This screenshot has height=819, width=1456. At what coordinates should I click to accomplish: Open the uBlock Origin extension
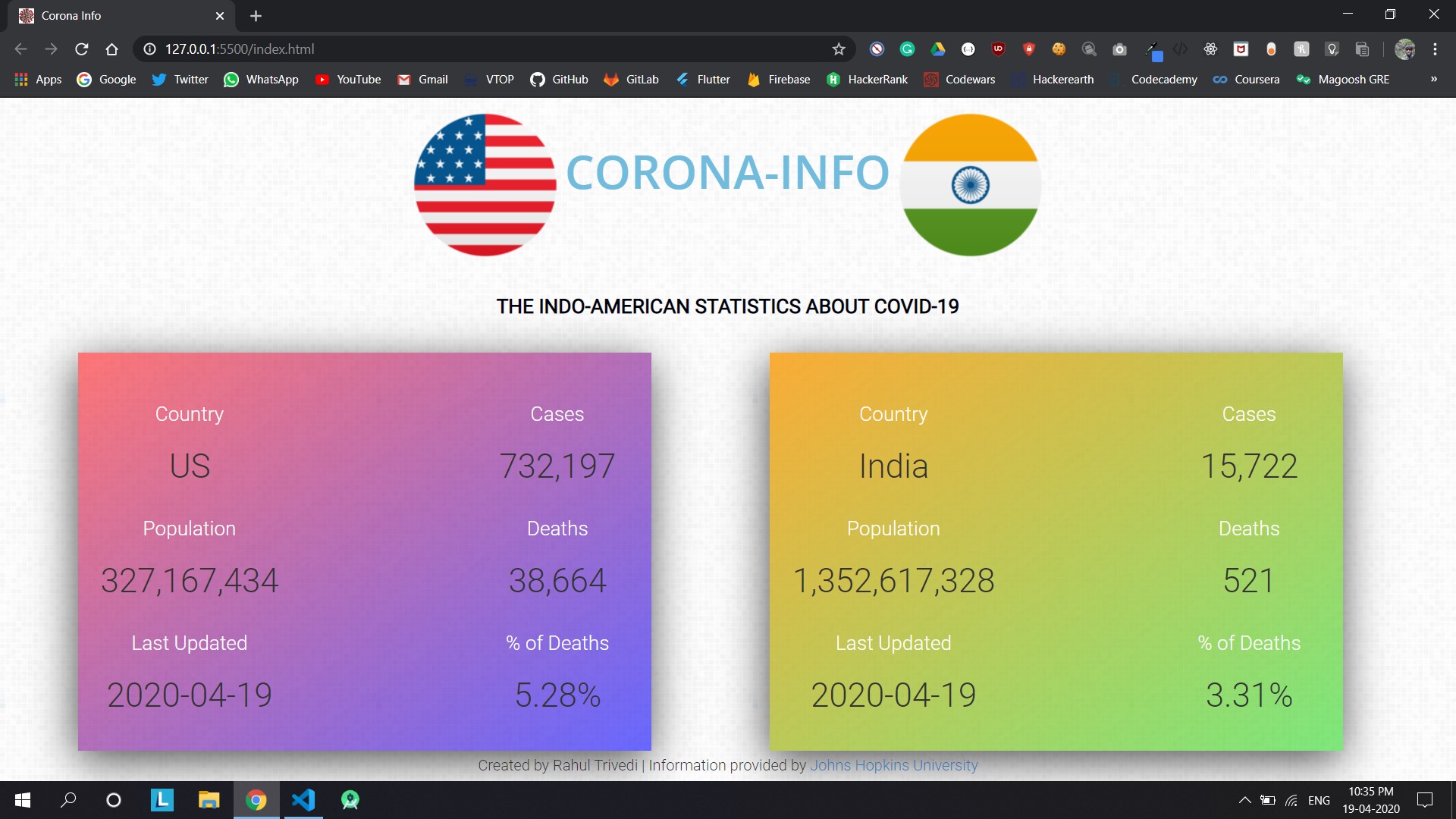tap(999, 49)
